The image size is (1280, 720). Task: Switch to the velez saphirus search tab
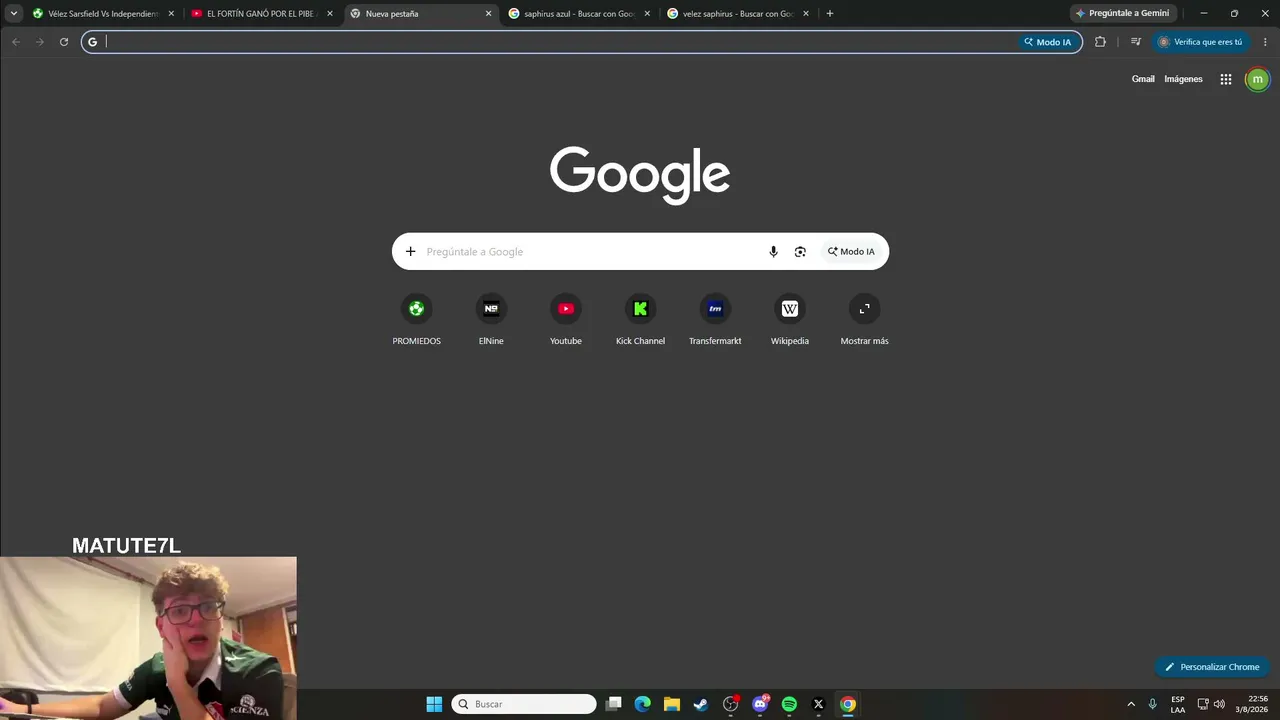739,14
